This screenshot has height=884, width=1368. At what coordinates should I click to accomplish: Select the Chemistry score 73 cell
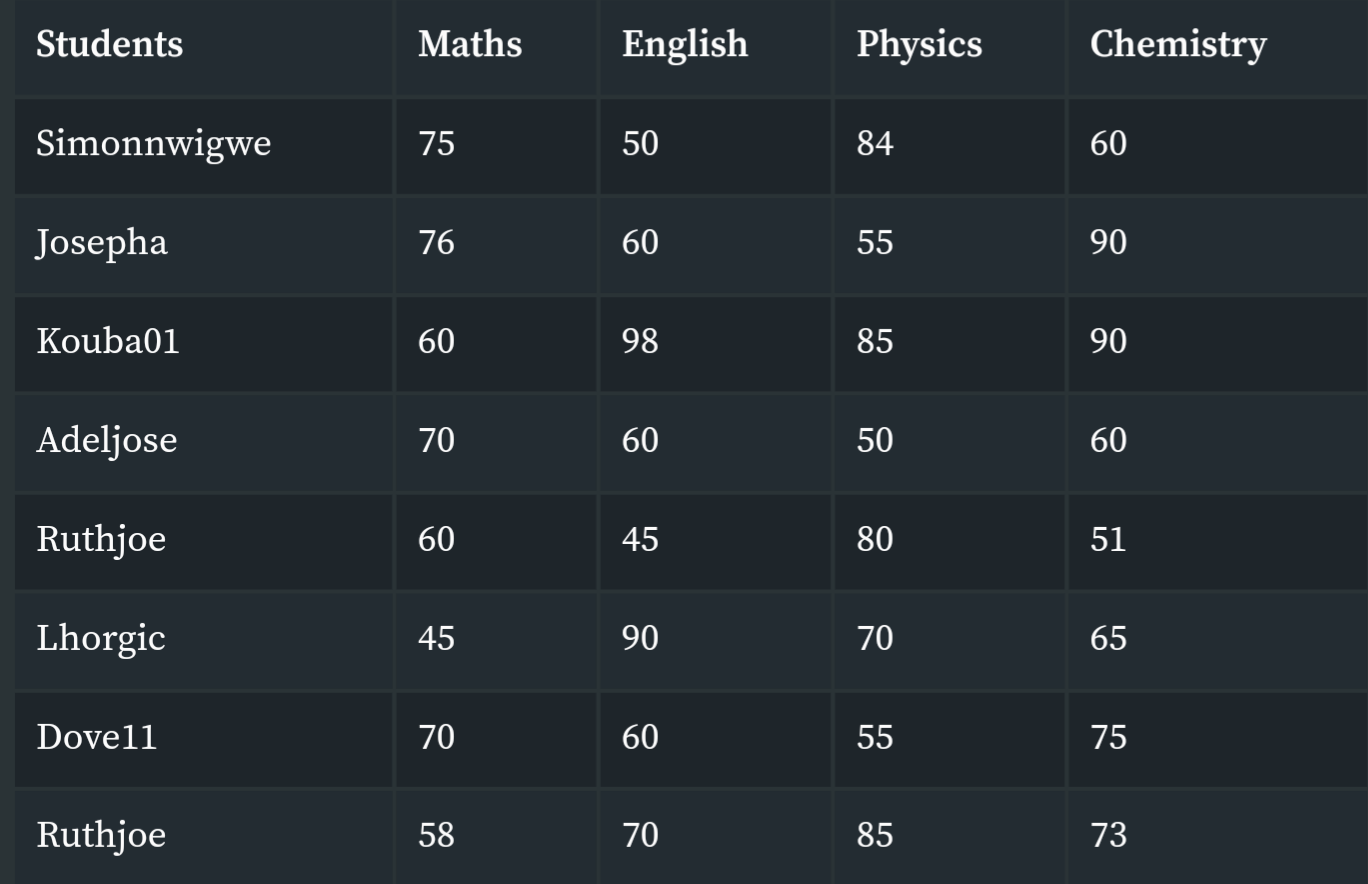[x=1218, y=837]
